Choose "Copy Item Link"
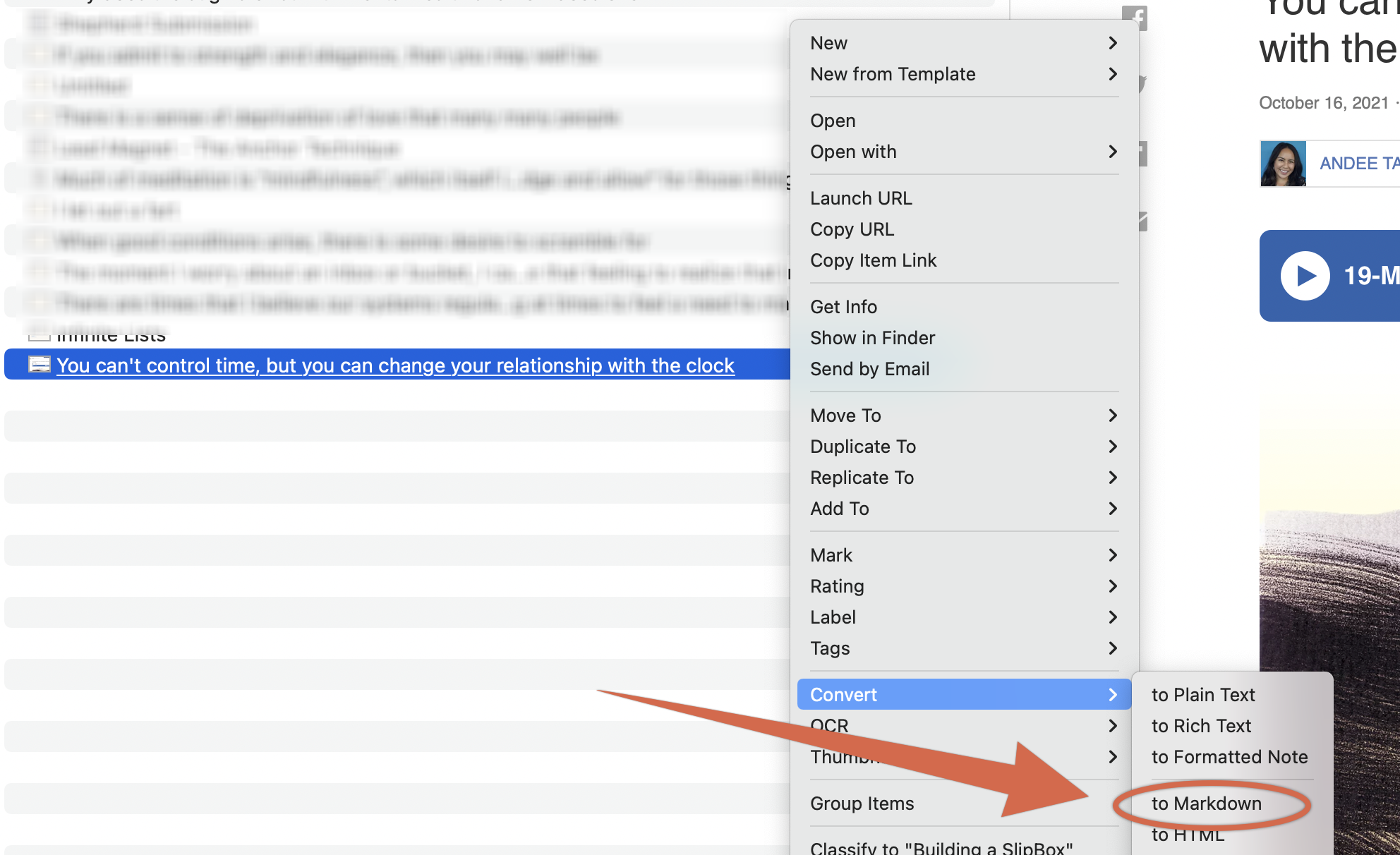The image size is (1400, 855). [x=873, y=260]
